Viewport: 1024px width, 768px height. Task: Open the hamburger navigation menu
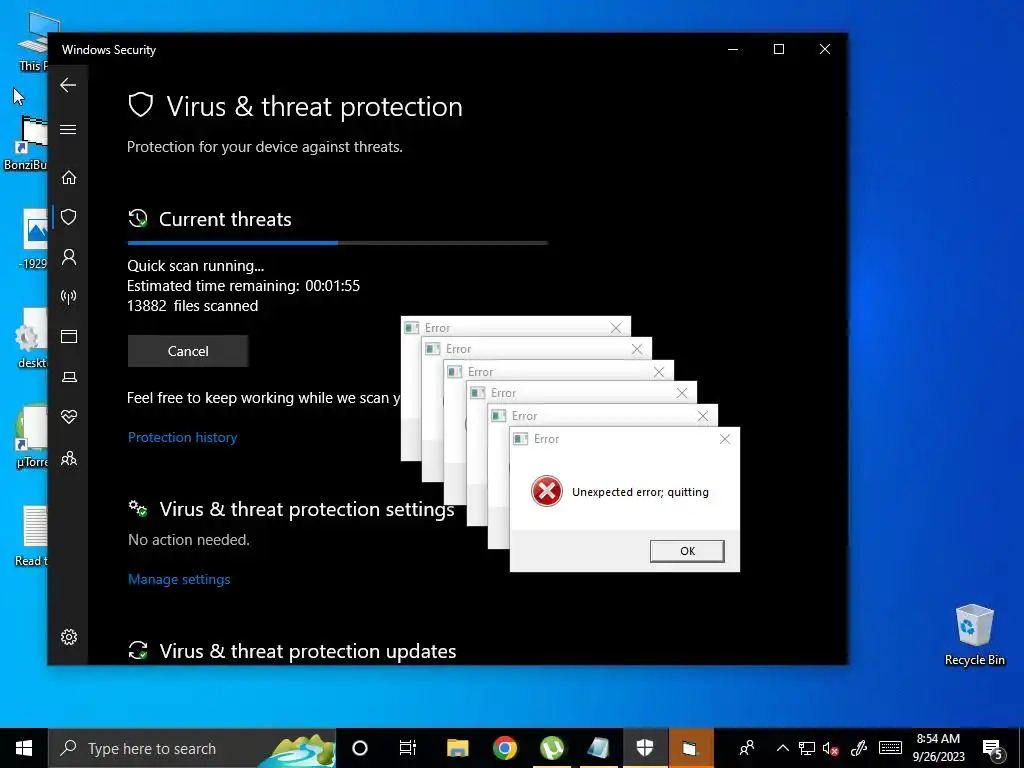click(68, 129)
